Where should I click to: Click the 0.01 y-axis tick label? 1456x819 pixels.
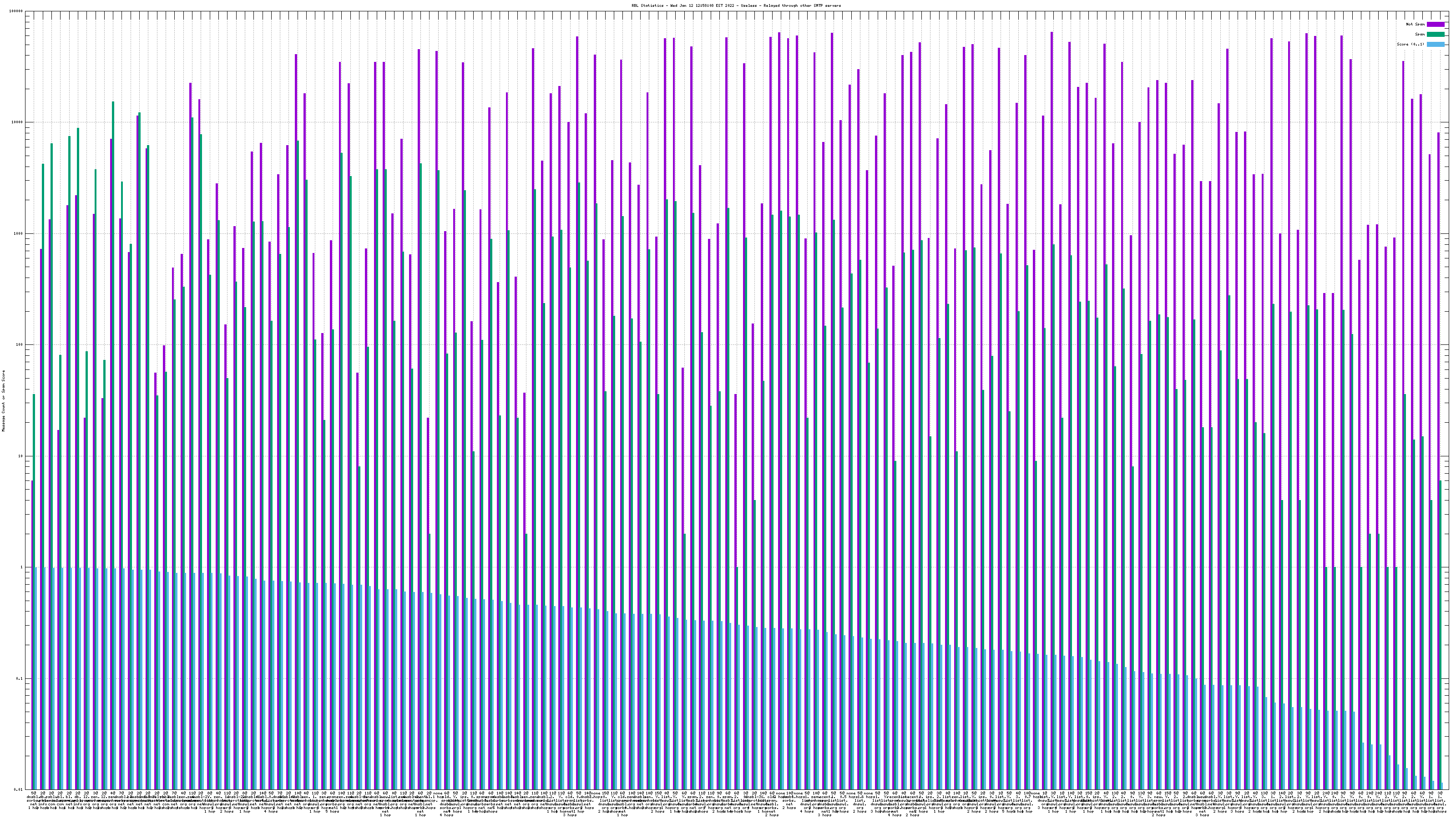19,789
